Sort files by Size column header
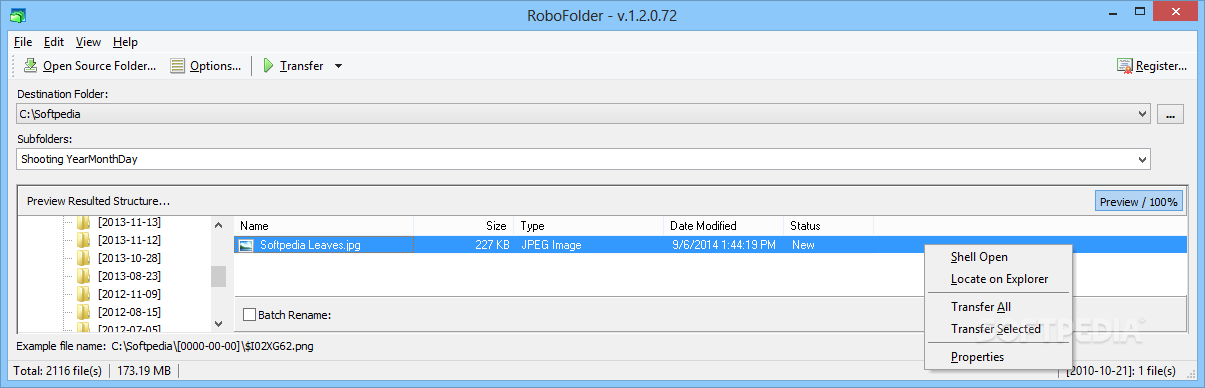The width and height of the screenshot is (1205, 388). pyautogui.click(x=464, y=226)
